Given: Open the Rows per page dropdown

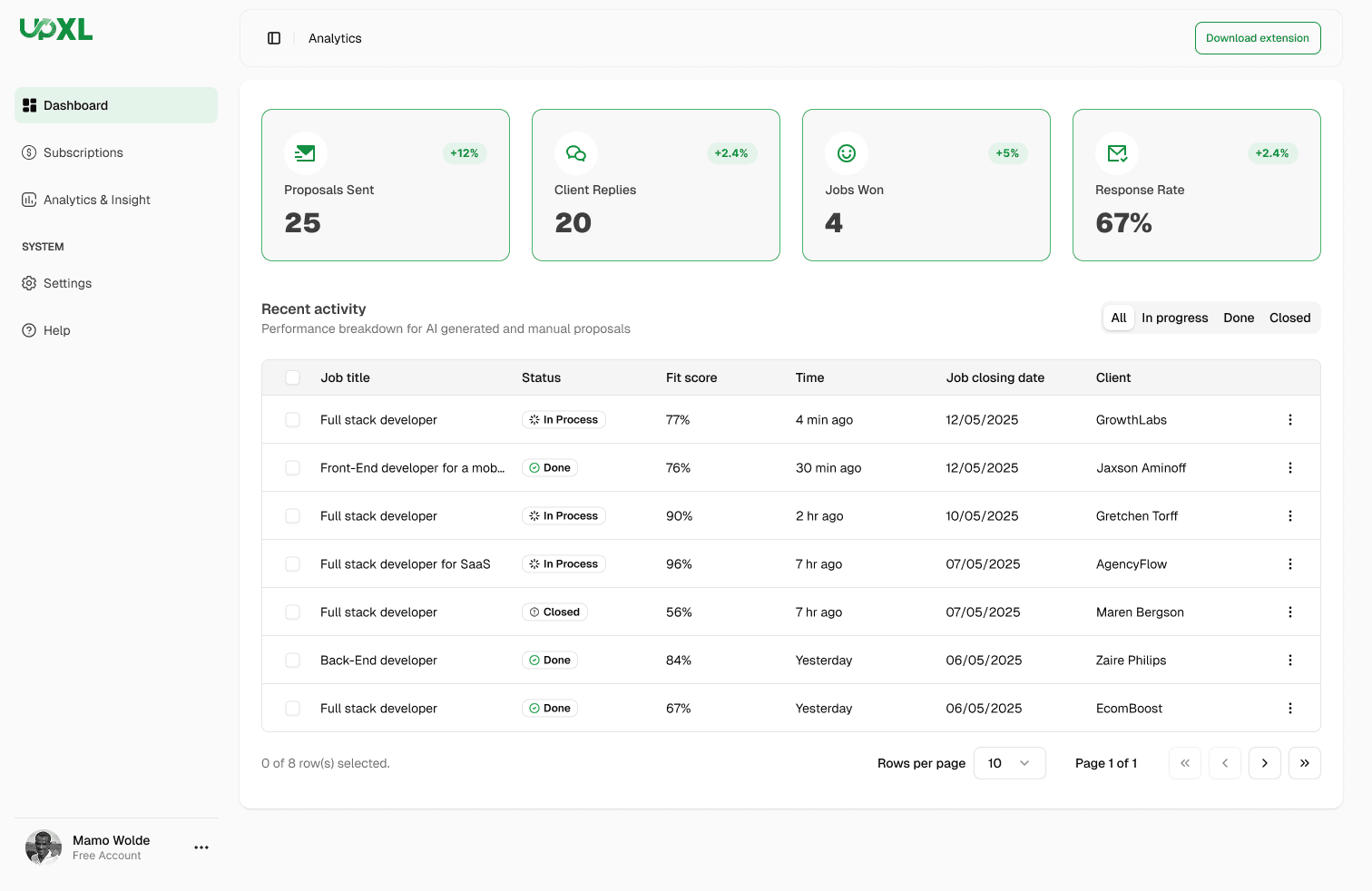Looking at the screenshot, I should coord(1010,763).
